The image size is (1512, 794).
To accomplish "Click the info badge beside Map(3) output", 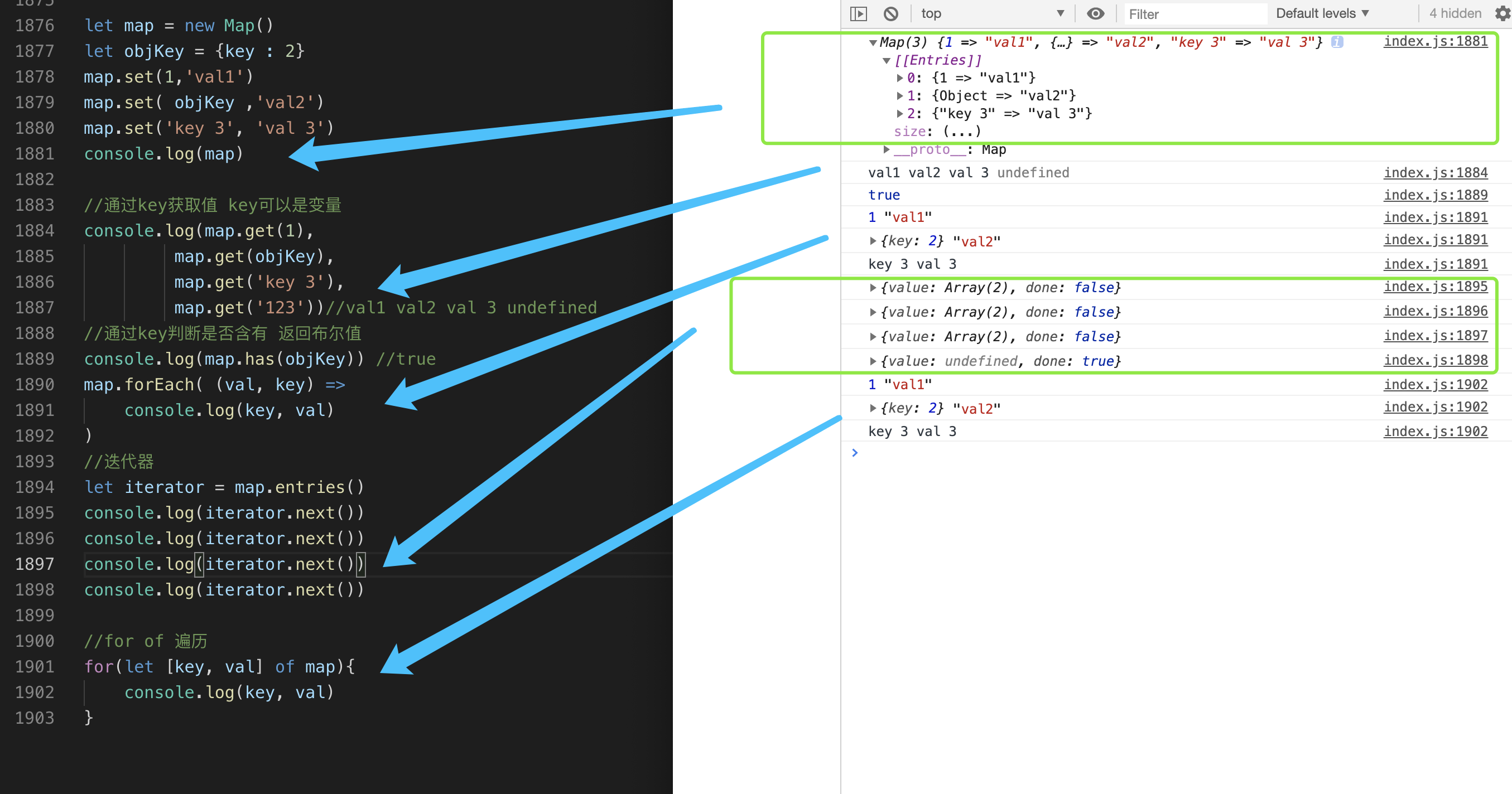I will point(1337,42).
